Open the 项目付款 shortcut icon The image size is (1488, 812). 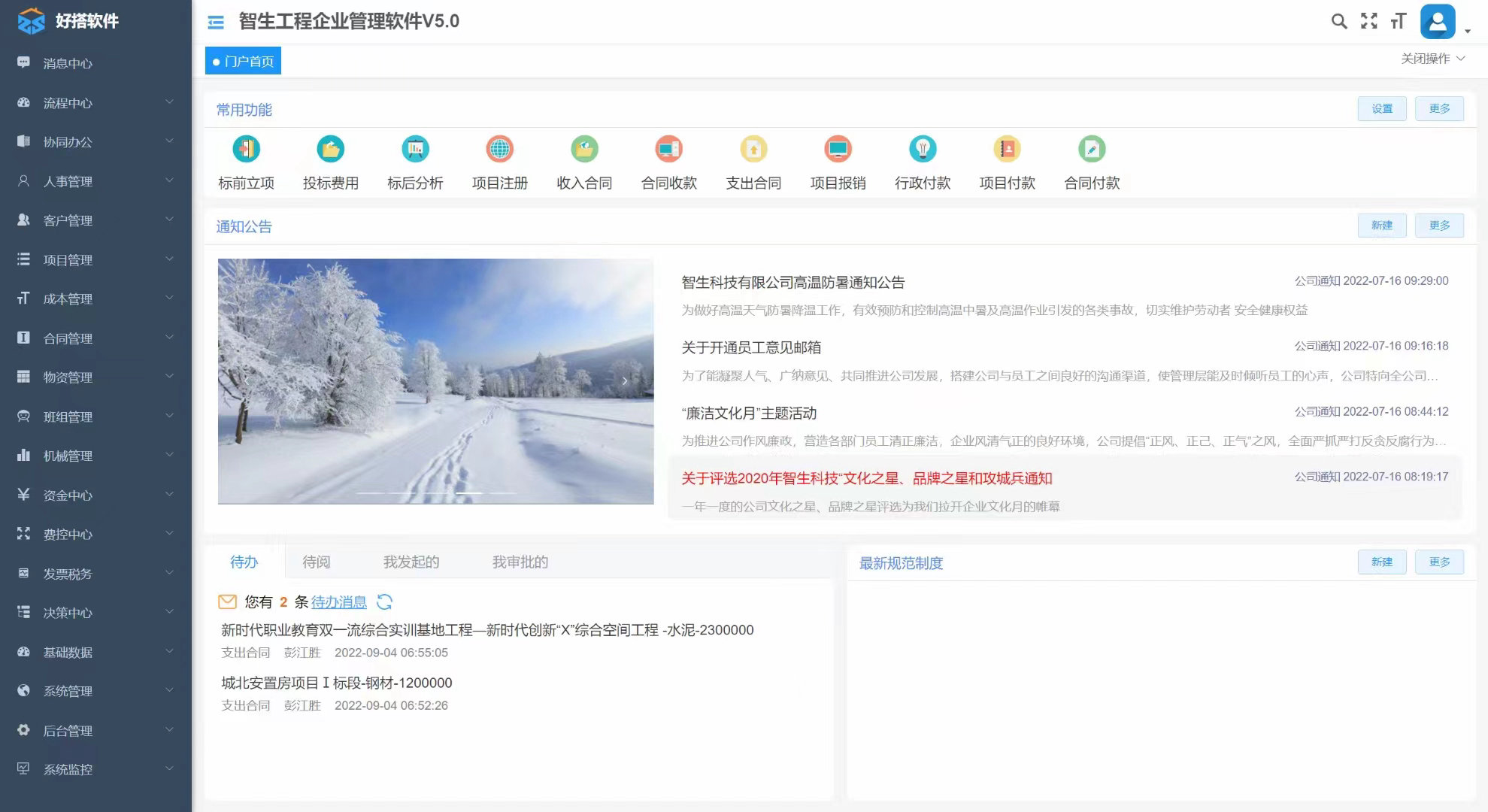[1008, 149]
